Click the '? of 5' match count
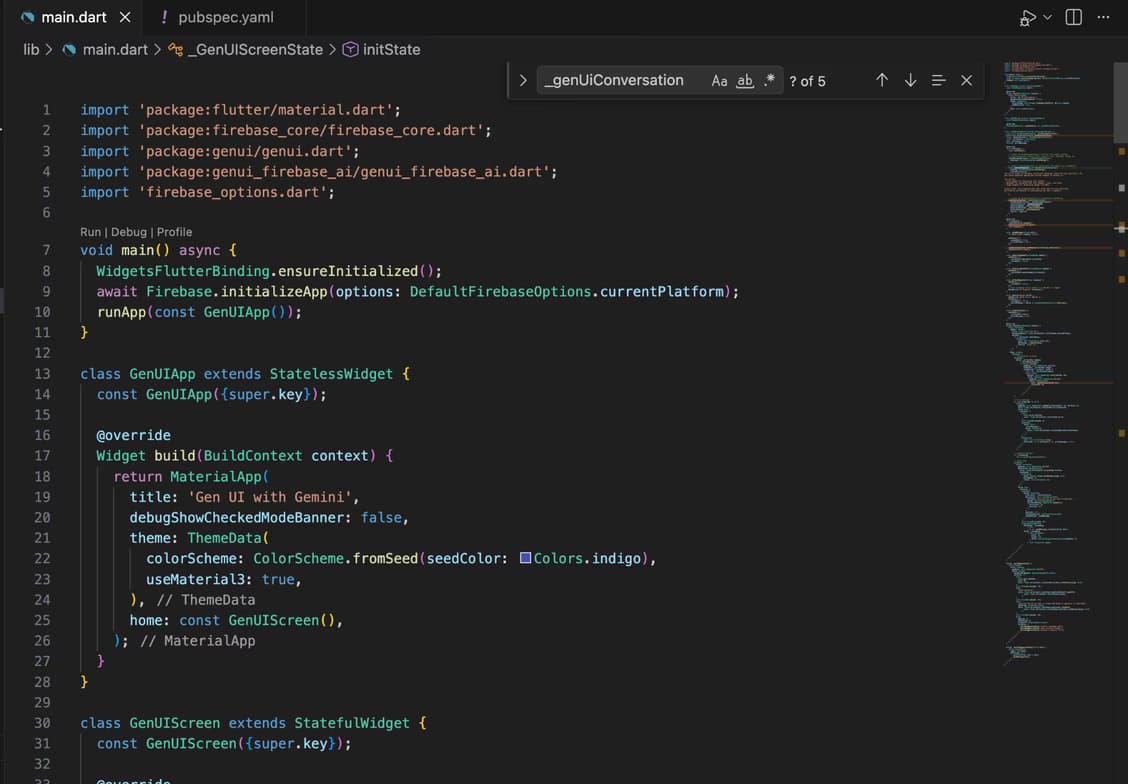This screenshot has width=1128, height=784. click(807, 81)
